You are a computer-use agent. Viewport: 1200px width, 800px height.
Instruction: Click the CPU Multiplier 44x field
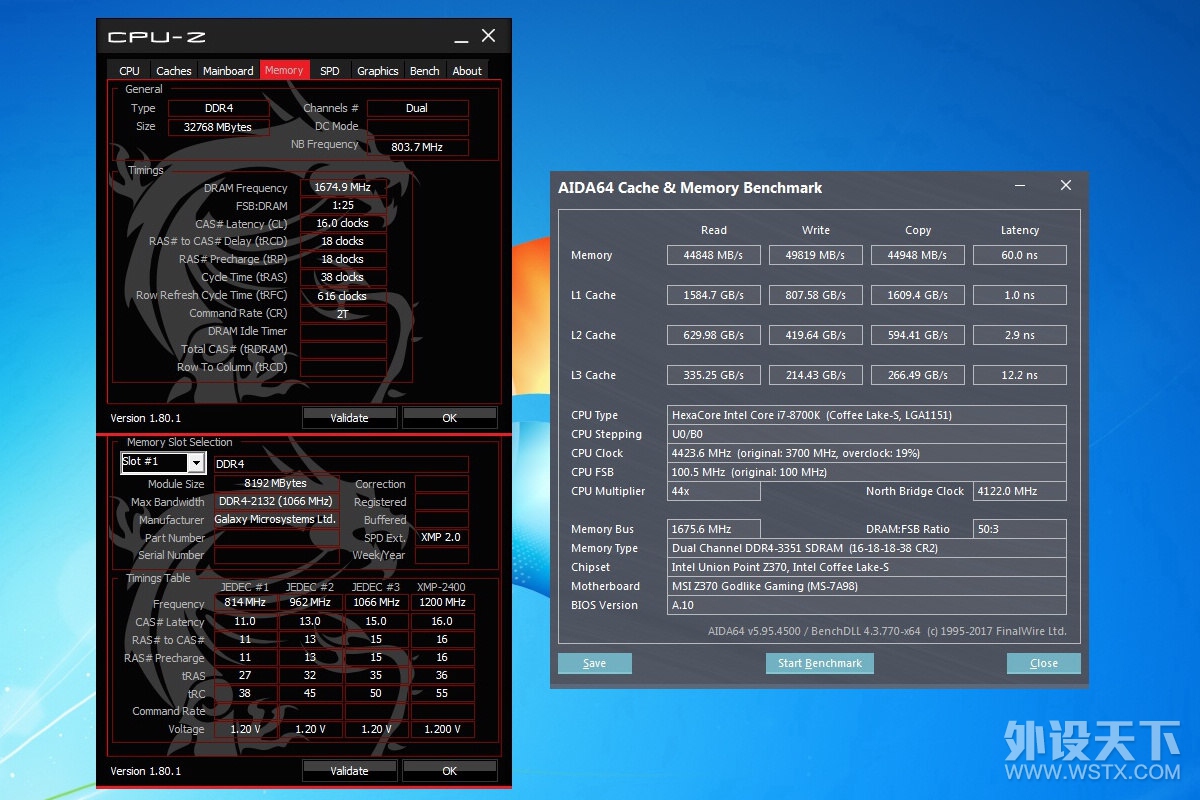pos(714,491)
